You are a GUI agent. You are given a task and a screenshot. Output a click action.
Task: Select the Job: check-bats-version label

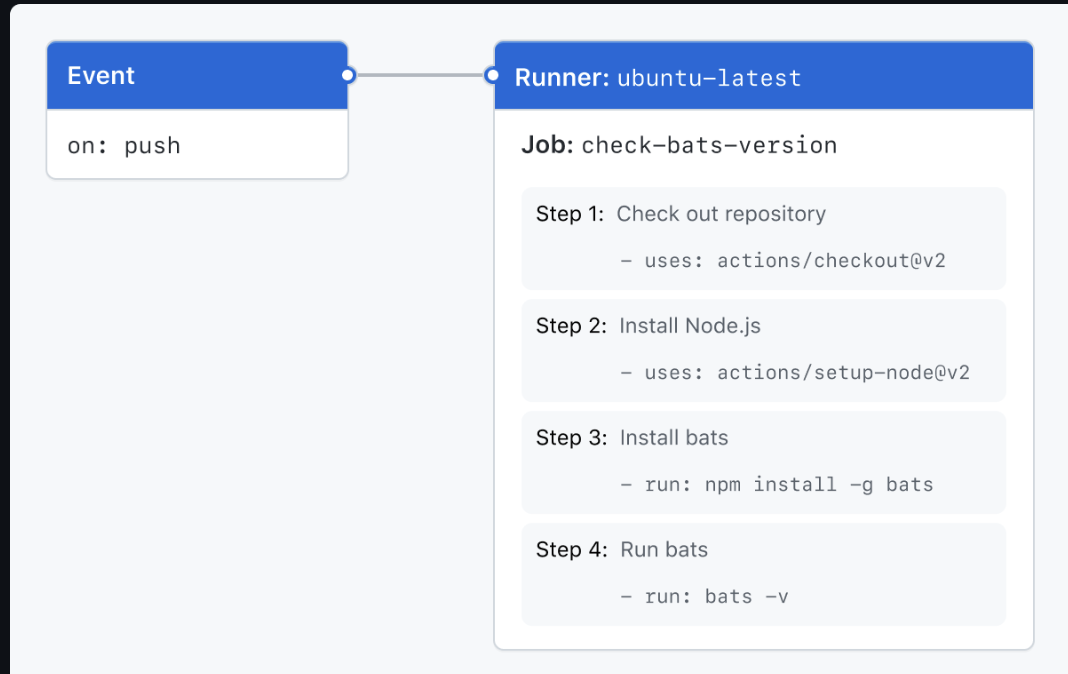678,145
